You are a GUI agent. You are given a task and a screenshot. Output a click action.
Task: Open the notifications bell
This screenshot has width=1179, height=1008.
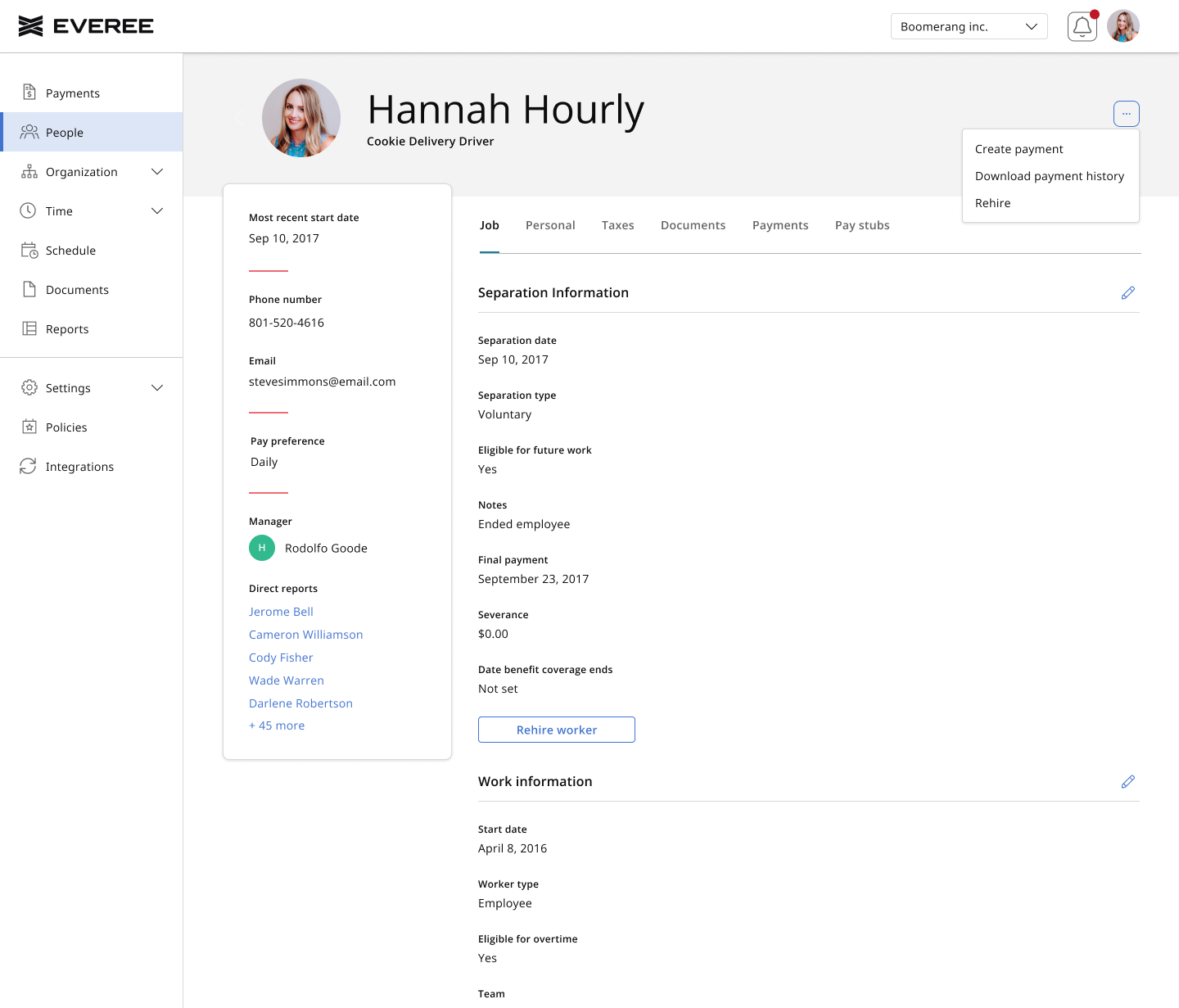1082,26
